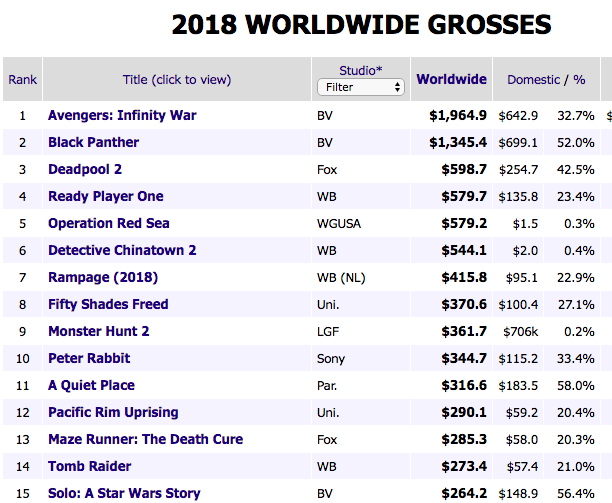Select the 2018 Worldwide Grosses heading
Image resolution: width=612 pixels, height=503 pixels.
point(361,25)
